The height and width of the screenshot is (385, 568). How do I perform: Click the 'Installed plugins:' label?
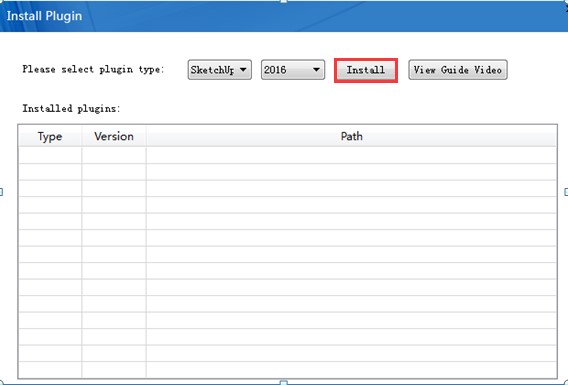[71, 108]
